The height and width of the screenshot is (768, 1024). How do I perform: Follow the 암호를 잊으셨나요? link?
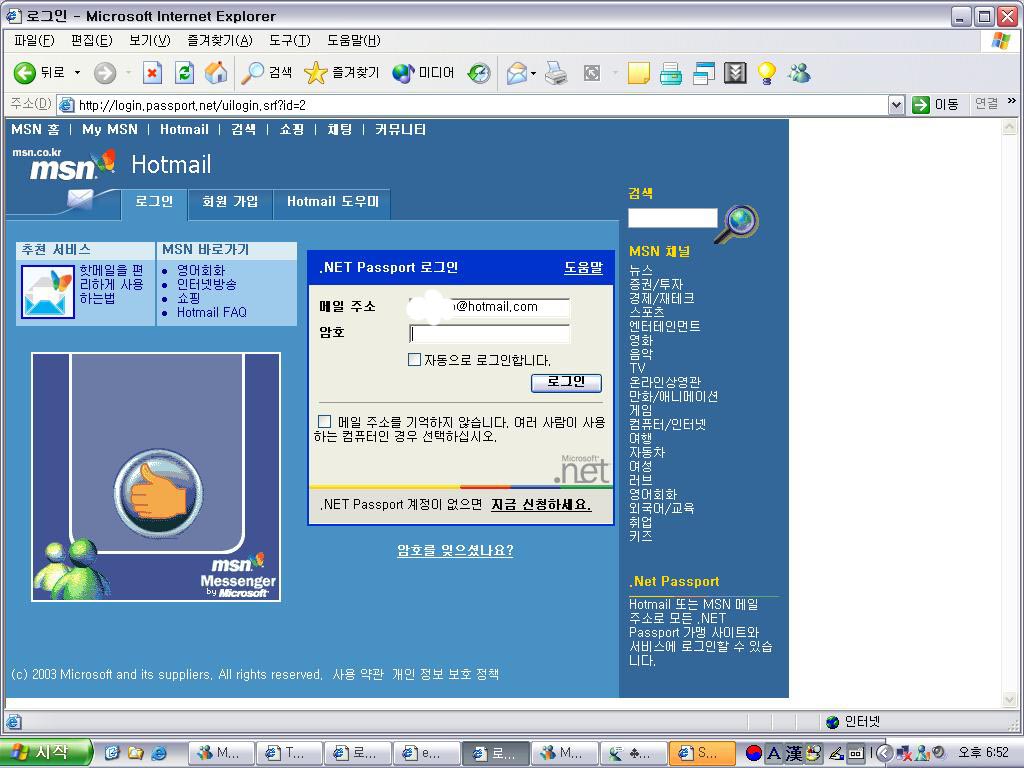(x=455, y=551)
